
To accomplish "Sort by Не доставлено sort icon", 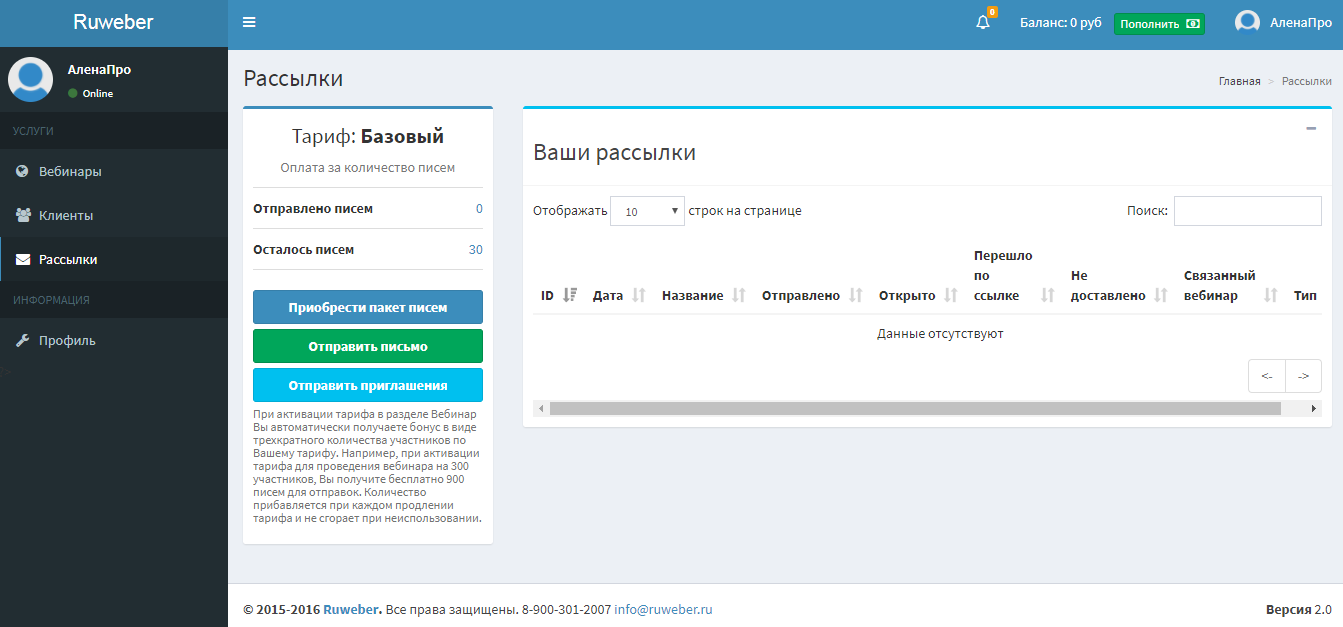I will (x=1161, y=295).
